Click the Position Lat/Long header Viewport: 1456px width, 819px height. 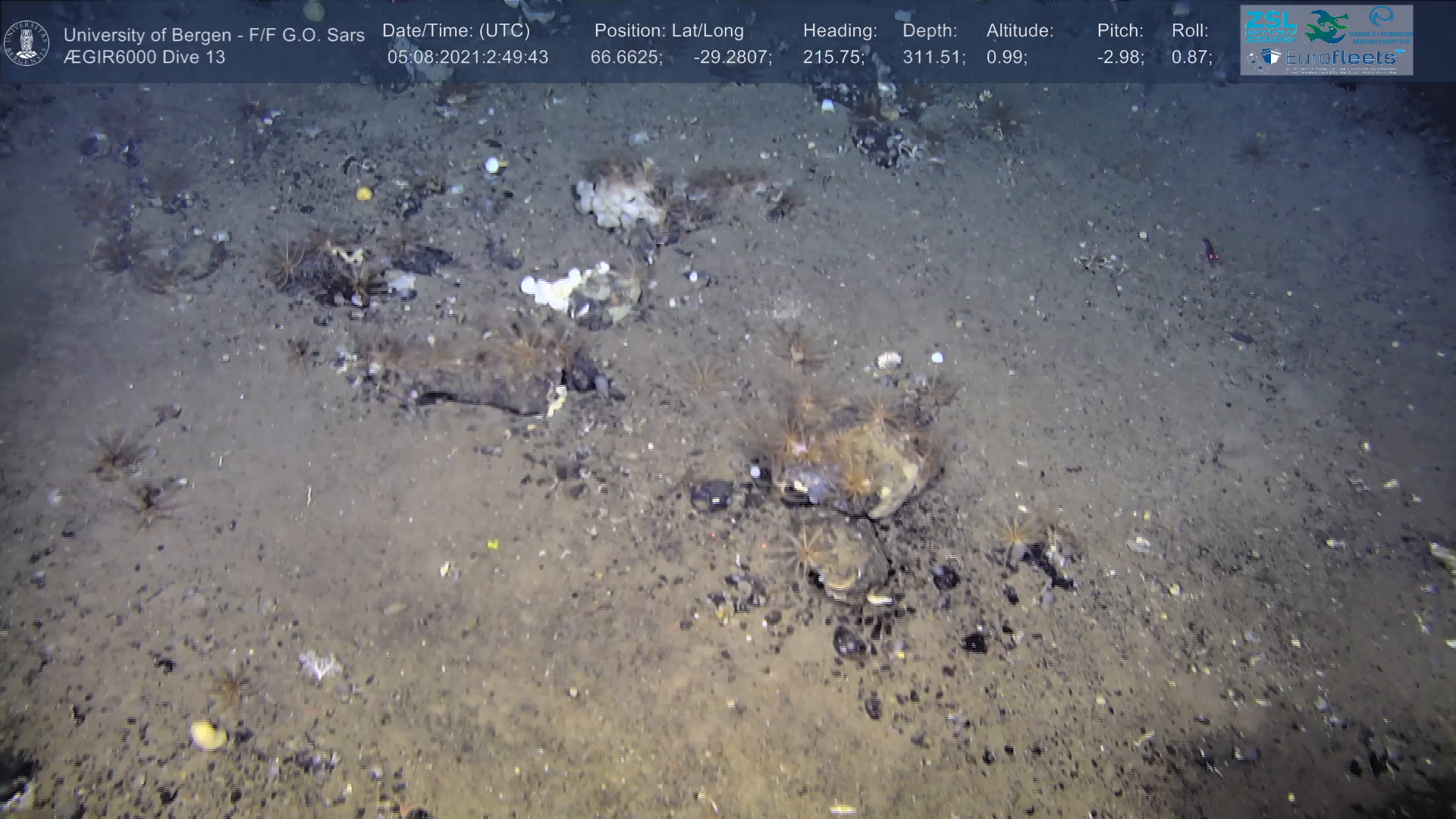pyautogui.click(x=669, y=30)
